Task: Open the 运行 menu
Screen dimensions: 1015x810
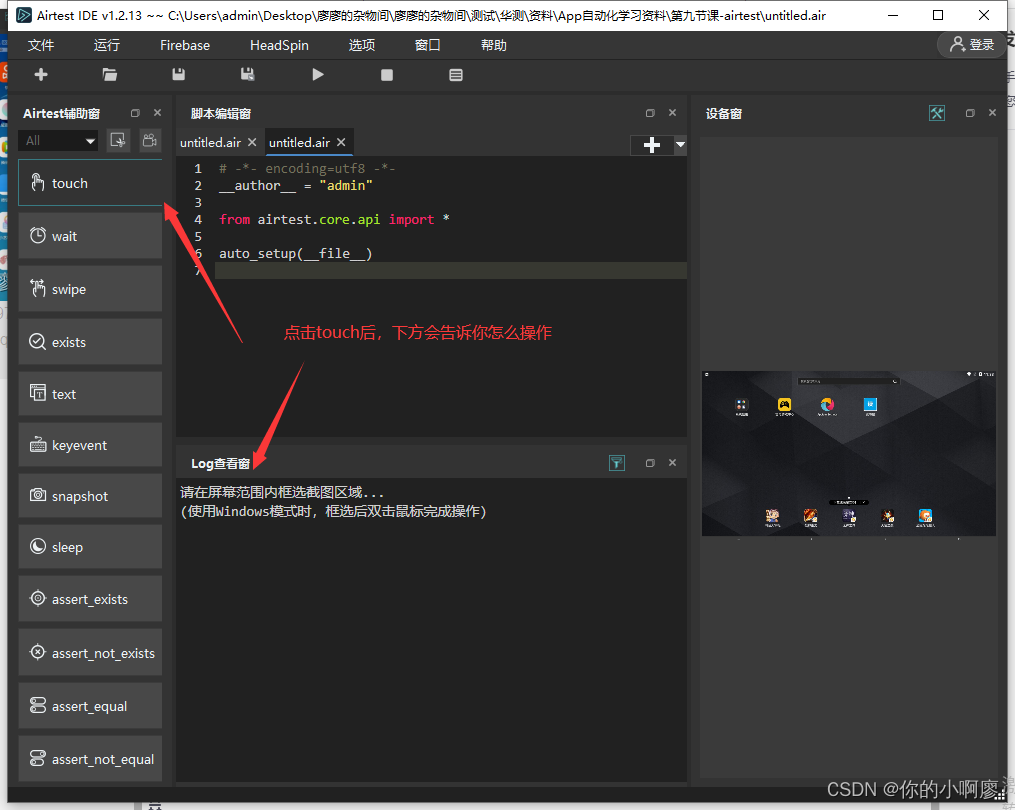Action: (x=107, y=45)
